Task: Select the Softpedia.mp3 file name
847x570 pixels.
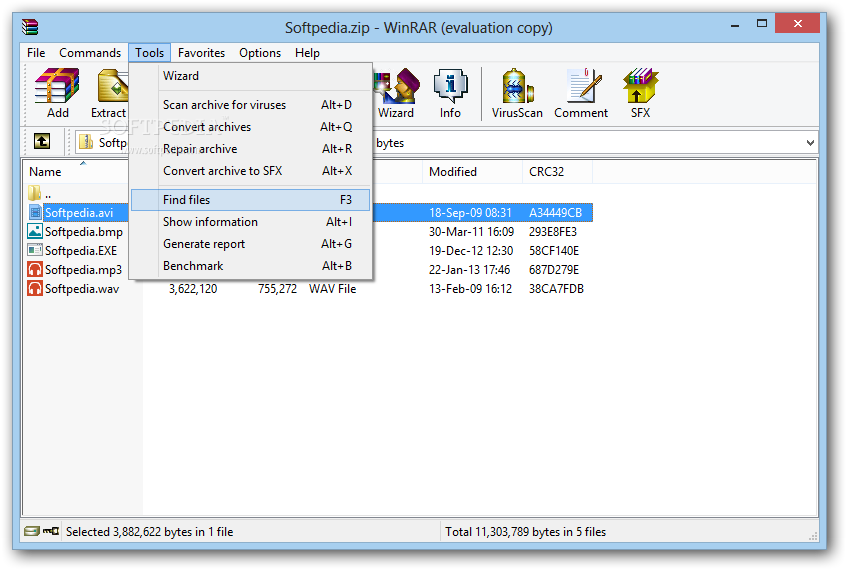Action: 83,270
